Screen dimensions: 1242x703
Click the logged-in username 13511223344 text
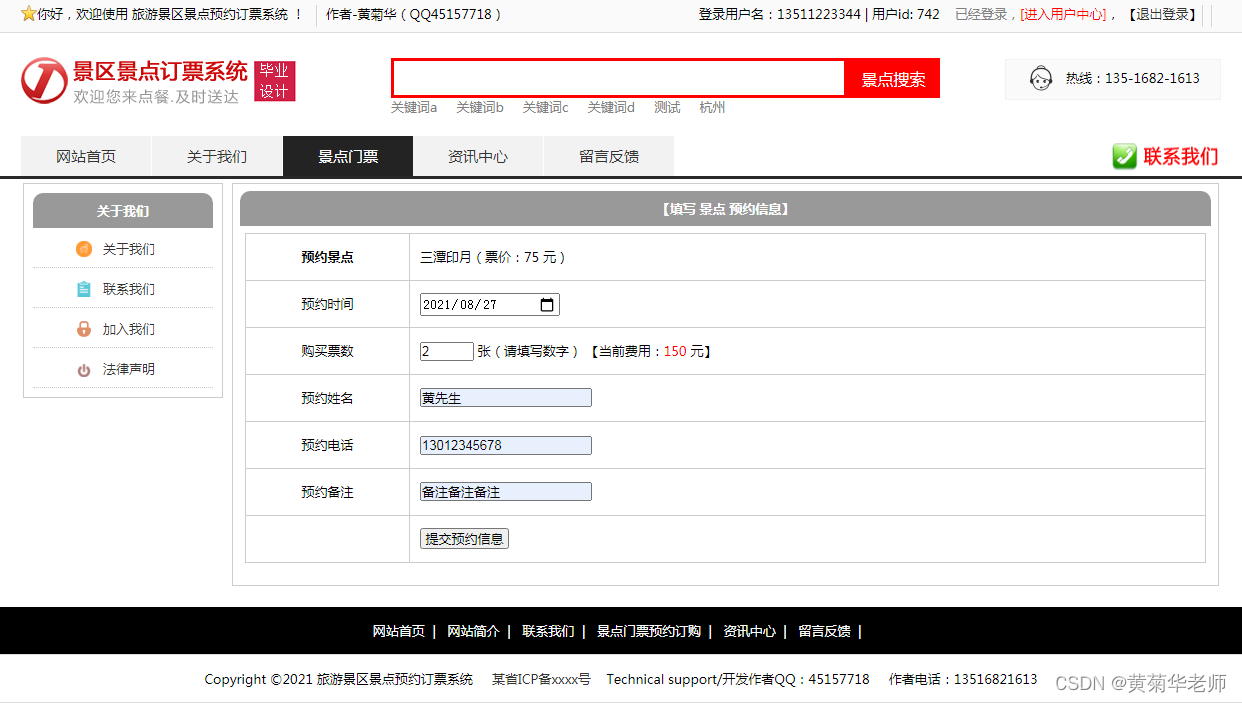(x=819, y=14)
